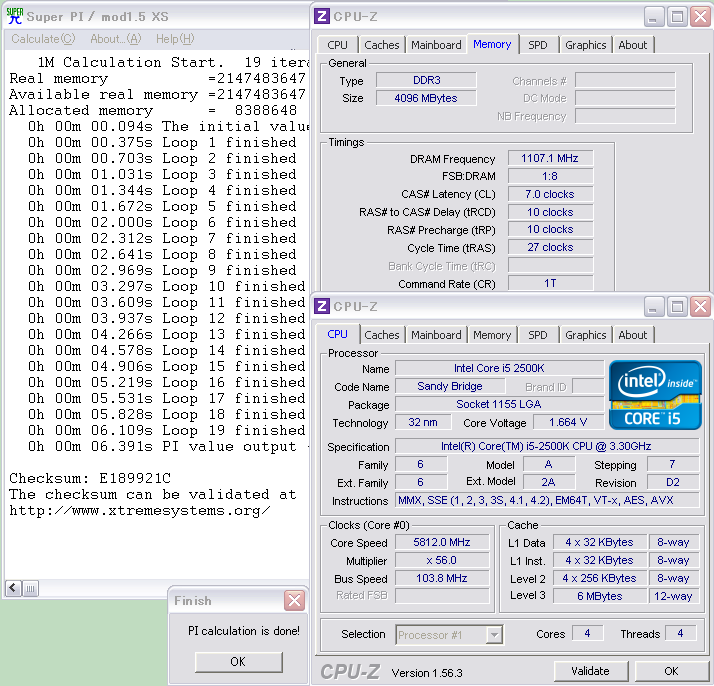The image size is (714, 686).
Task: Select CPU tab in lower CPU-Z window
Action: (x=337, y=334)
